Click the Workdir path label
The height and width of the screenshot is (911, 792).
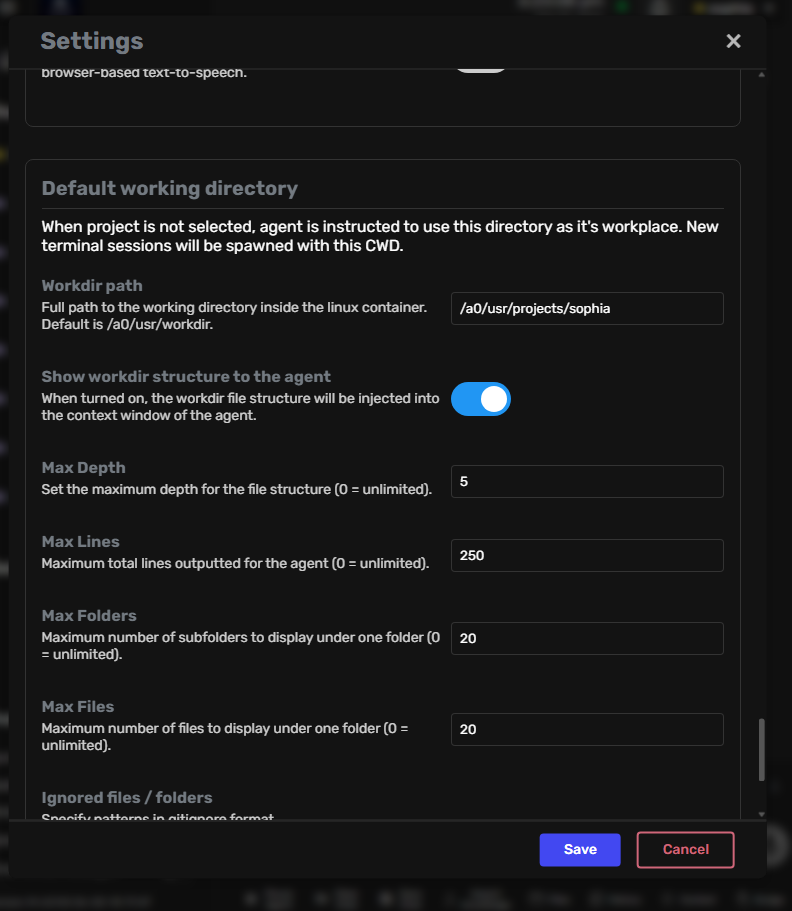coord(92,286)
